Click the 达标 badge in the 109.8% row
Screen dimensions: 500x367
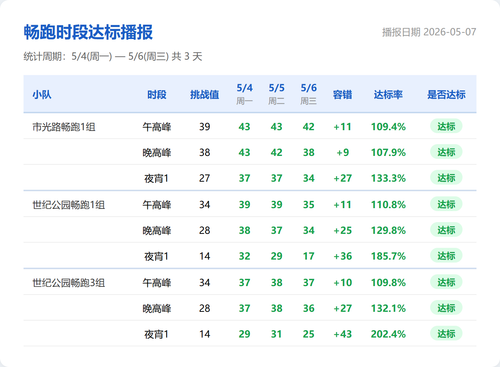(x=446, y=282)
